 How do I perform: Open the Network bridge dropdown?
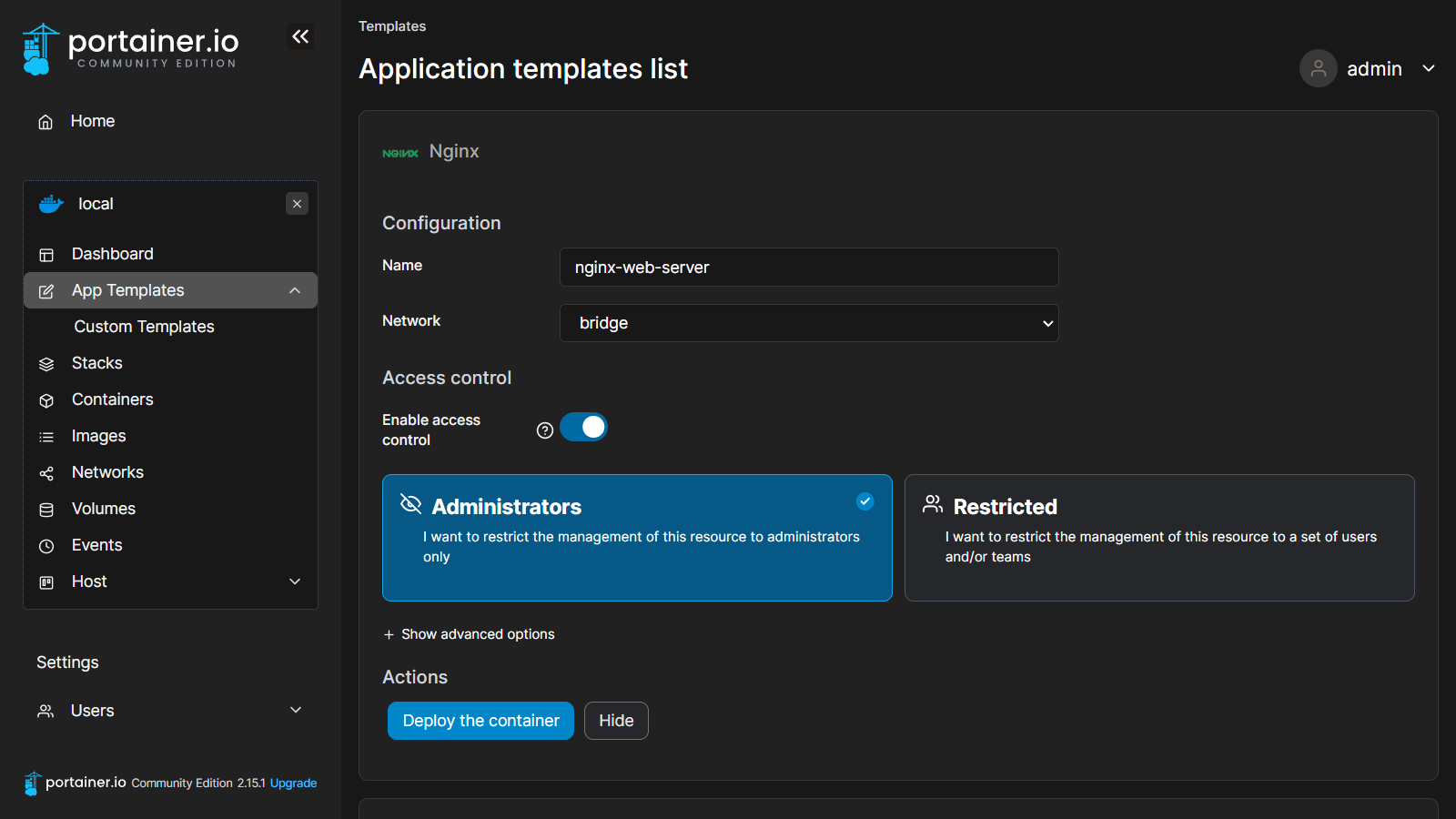(809, 323)
